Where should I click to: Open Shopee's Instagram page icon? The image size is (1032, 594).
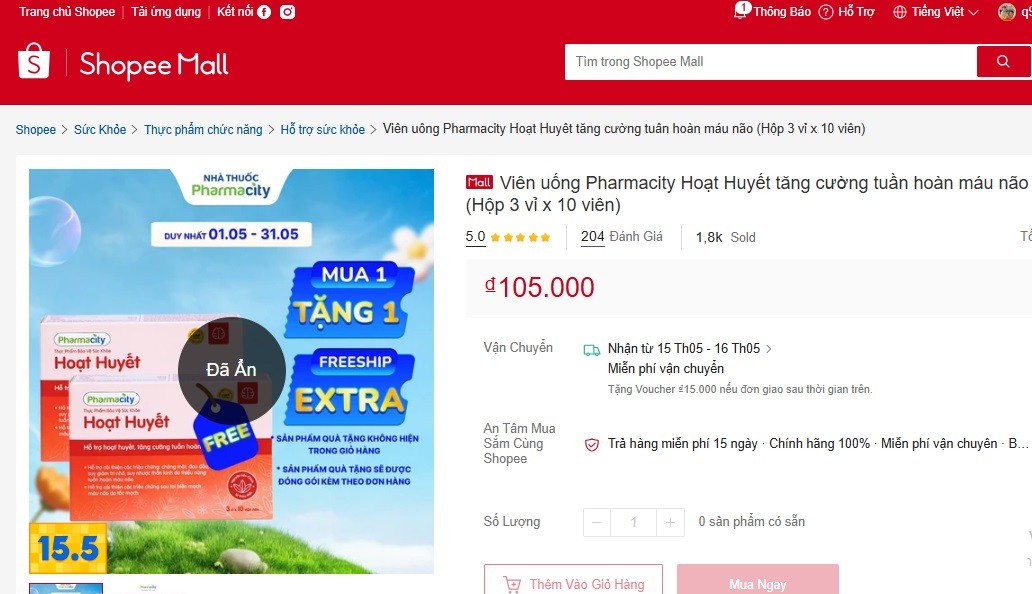288,12
